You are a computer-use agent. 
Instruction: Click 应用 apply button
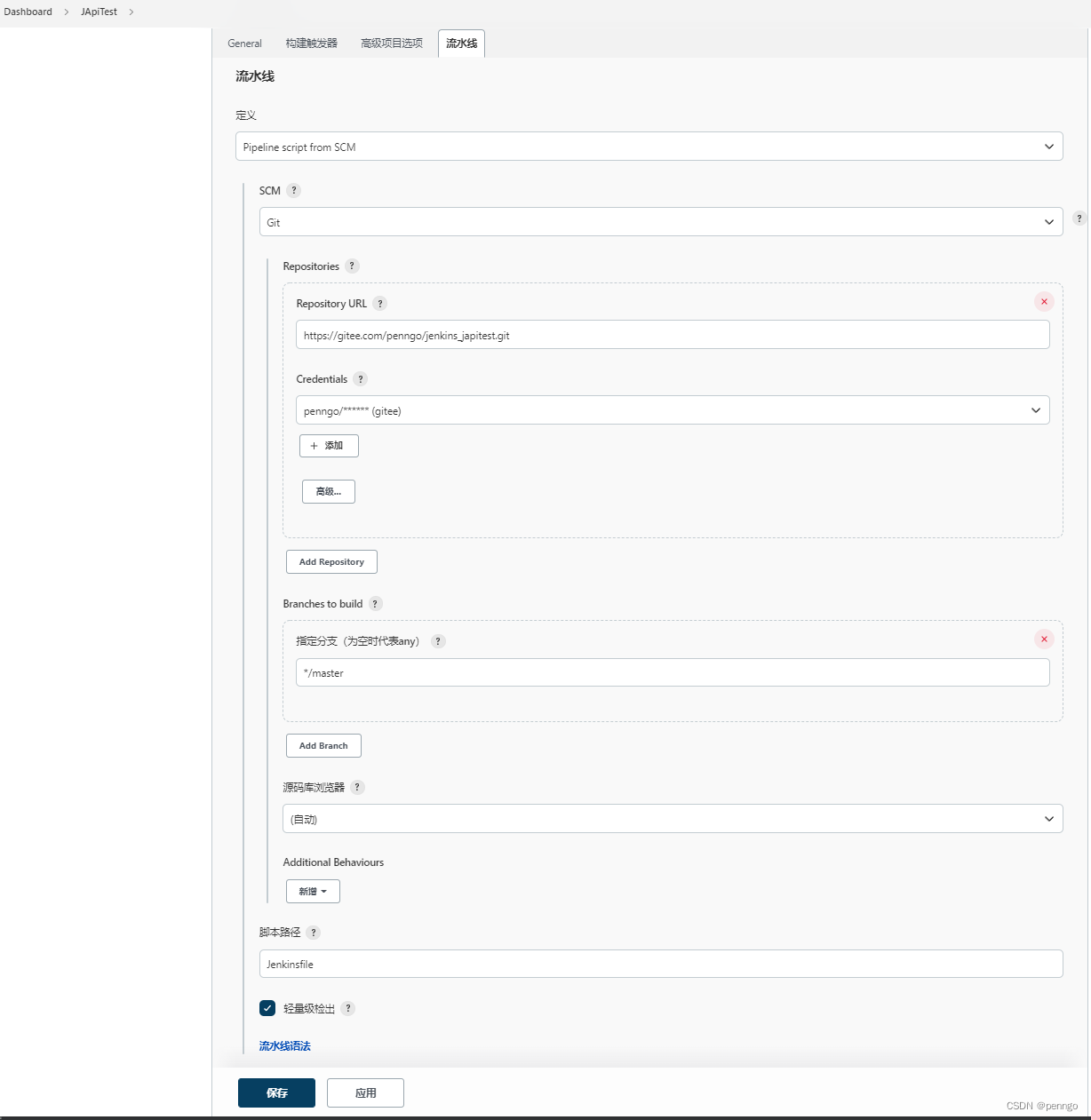(365, 1092)
